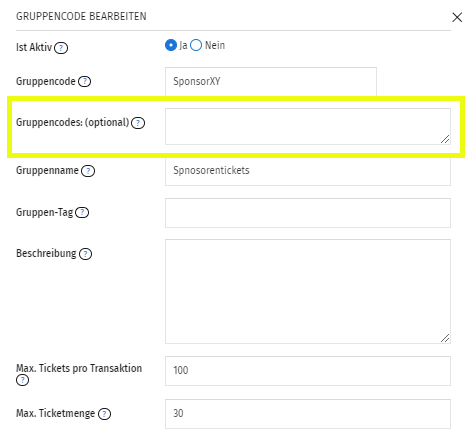
Task: Select the Ja radio button
Action: [x=171, y=45]
